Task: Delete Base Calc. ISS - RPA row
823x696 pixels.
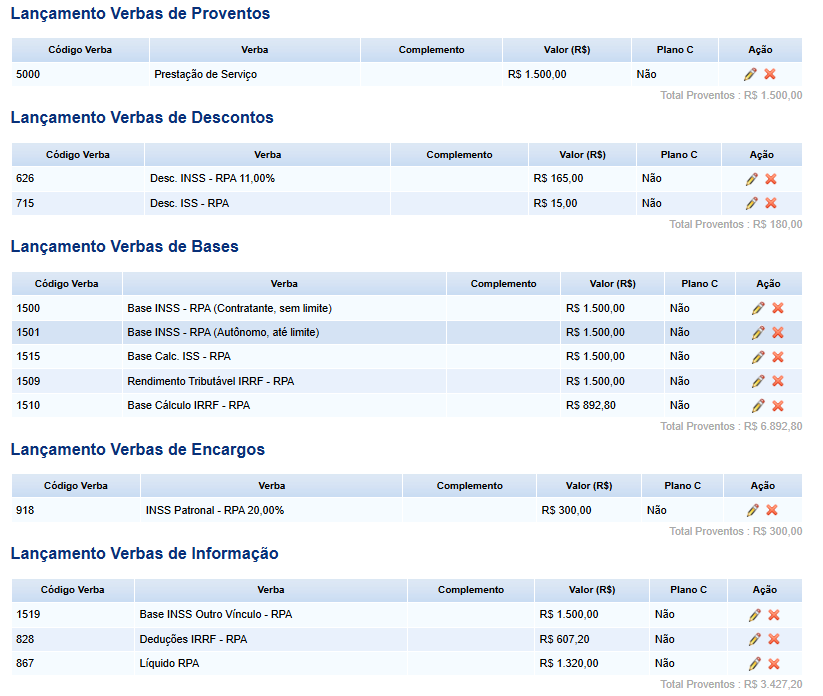Action: (x=778, y=357)
